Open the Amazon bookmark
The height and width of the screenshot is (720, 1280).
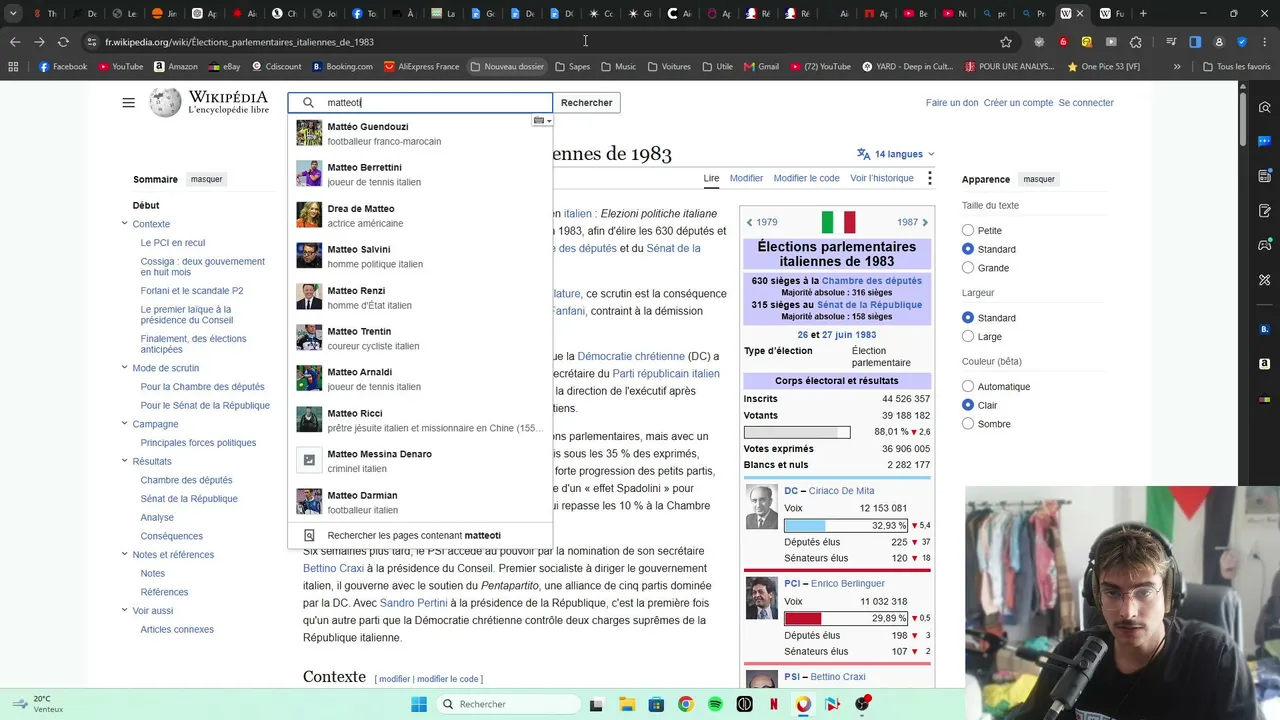pyautogui.click(x=176, y=67)
